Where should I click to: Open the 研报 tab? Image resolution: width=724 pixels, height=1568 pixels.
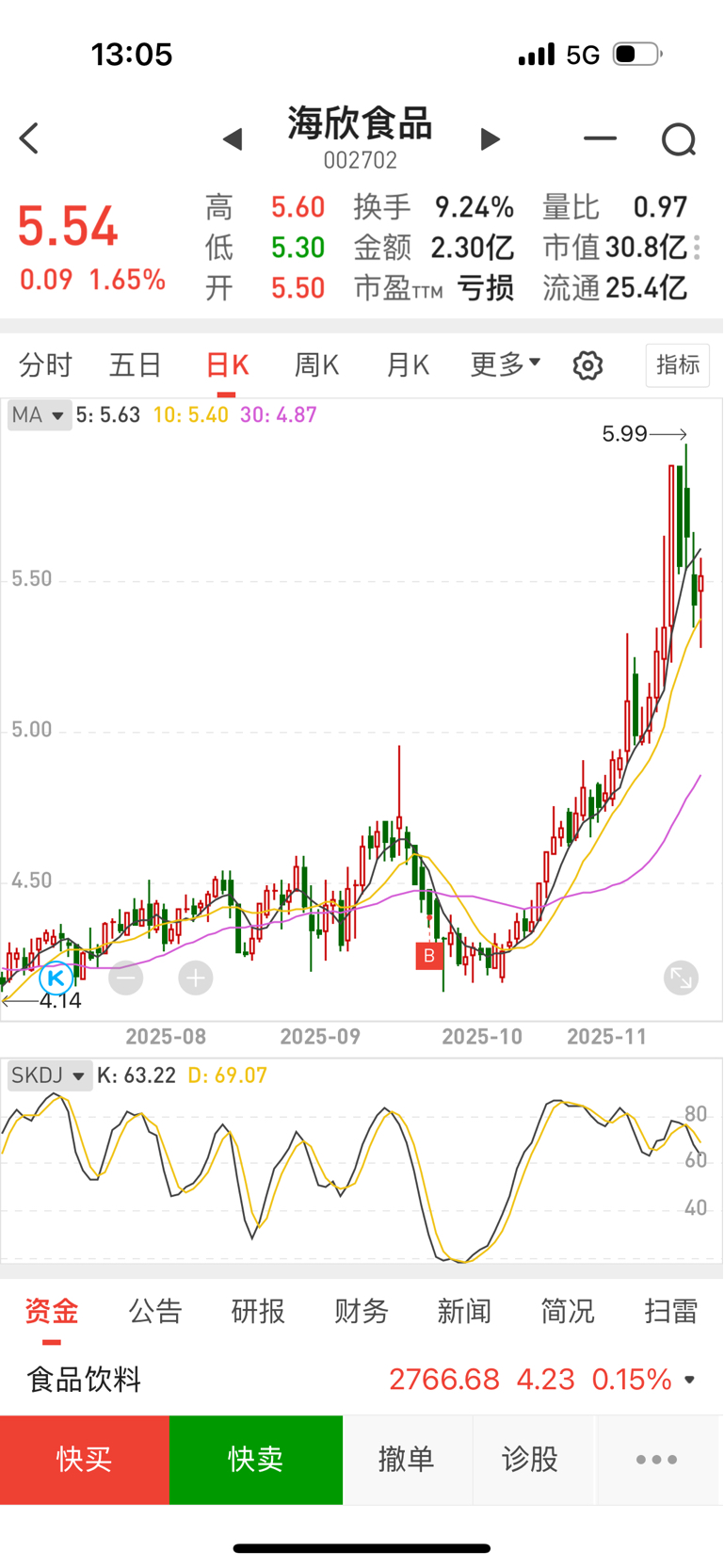258,1311
